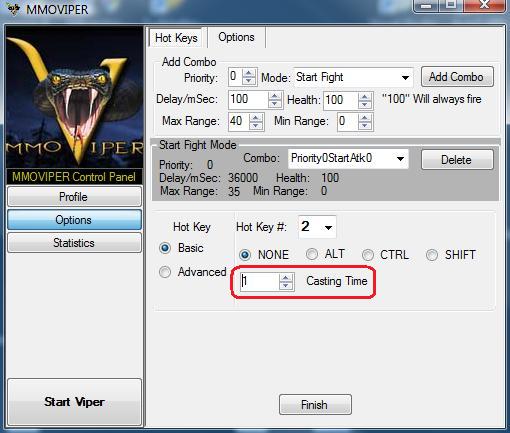510x433 pixels.
Task: Choose the SHIFT modifier radio button
Action: 432,255
